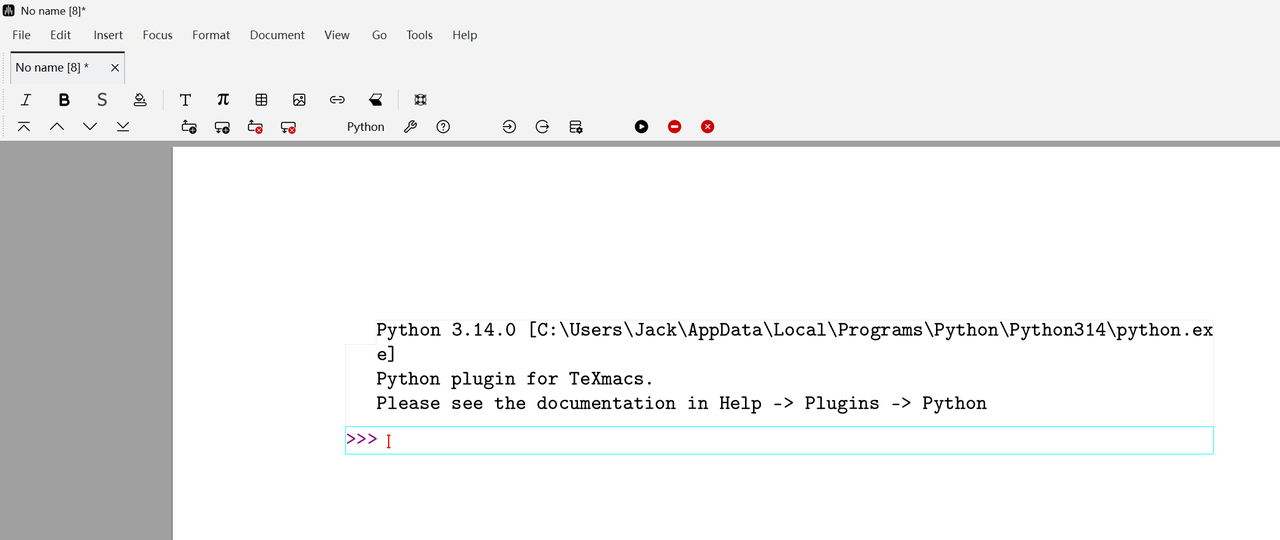Open the Python session dropdown

[x=365, y=127]
